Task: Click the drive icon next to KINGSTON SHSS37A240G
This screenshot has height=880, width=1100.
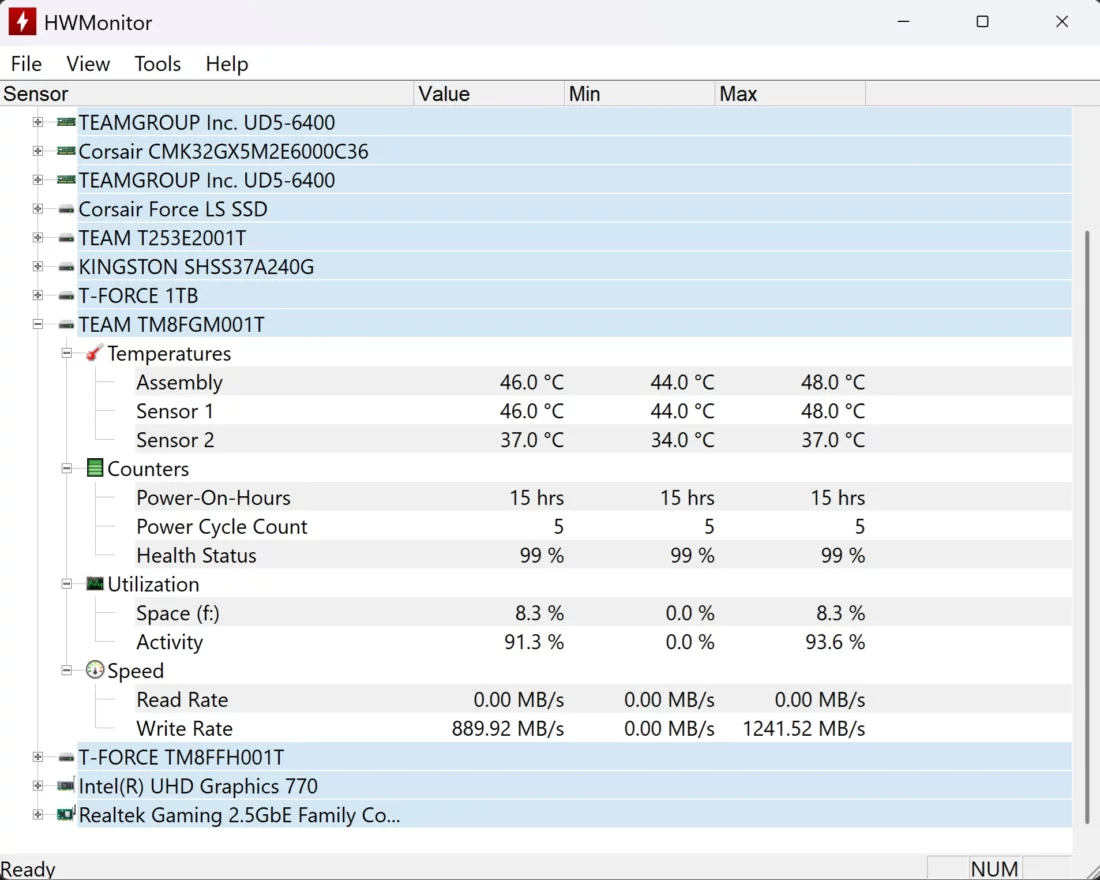Action: [66, 267]
